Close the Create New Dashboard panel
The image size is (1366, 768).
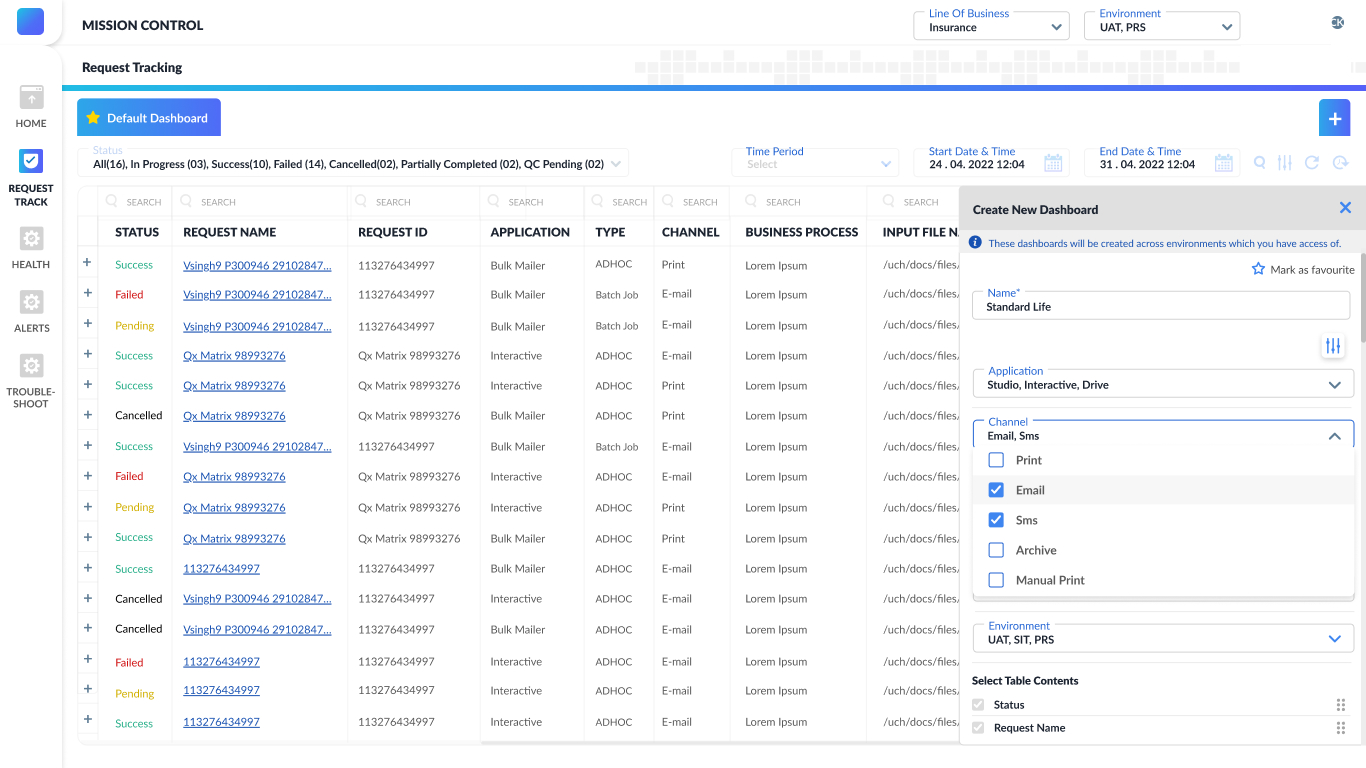coord(1345,208)
